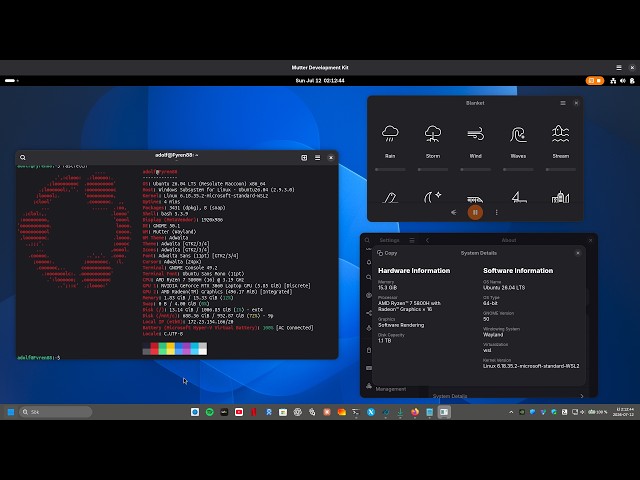The height and width of the screenshot is (480, 640).
Task: Click the GNOME workspace indicator pill
Action: pos(11,81)
